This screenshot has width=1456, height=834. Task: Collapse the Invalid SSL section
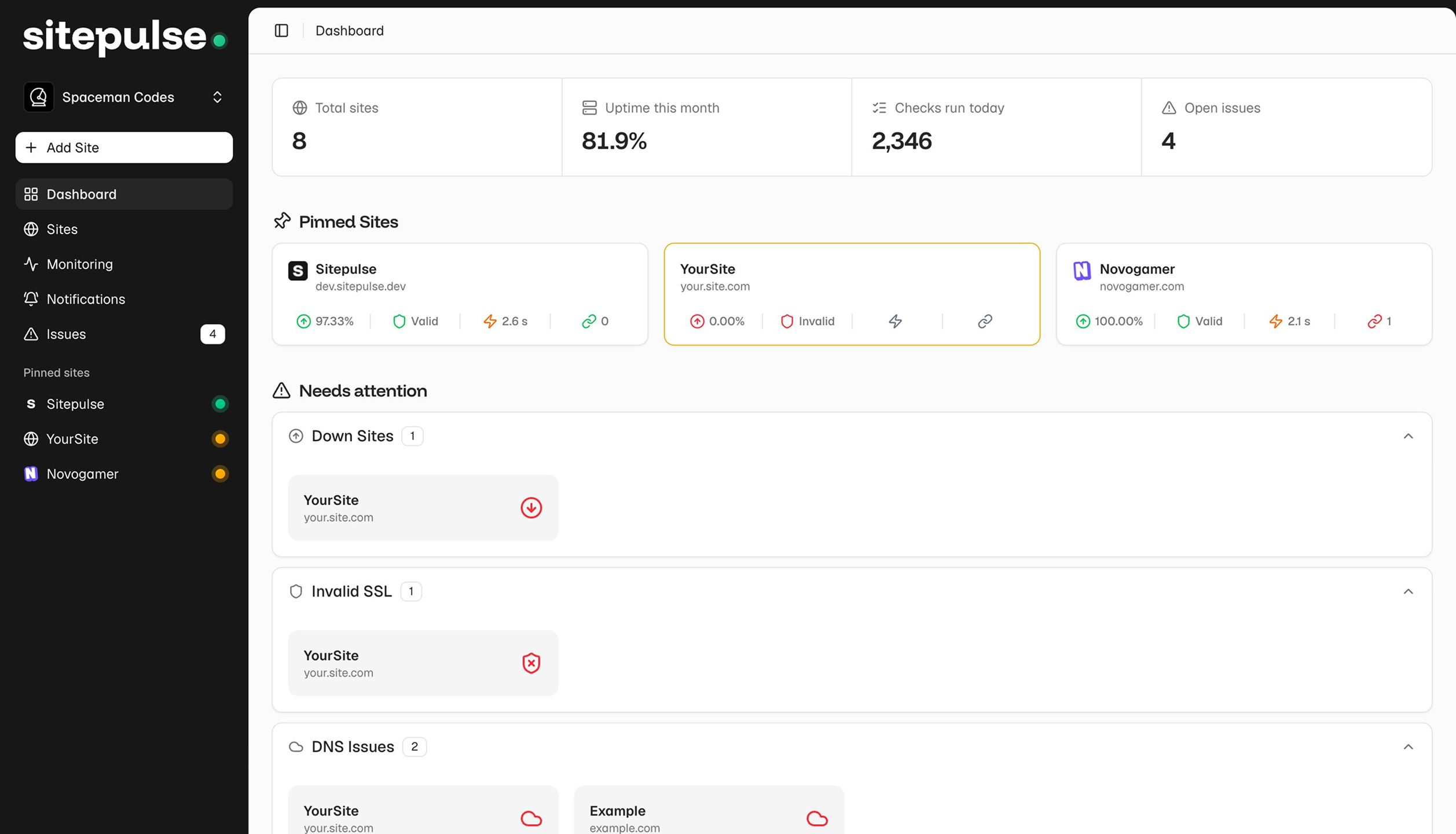pyautogui.click(x=1409, y=591)
